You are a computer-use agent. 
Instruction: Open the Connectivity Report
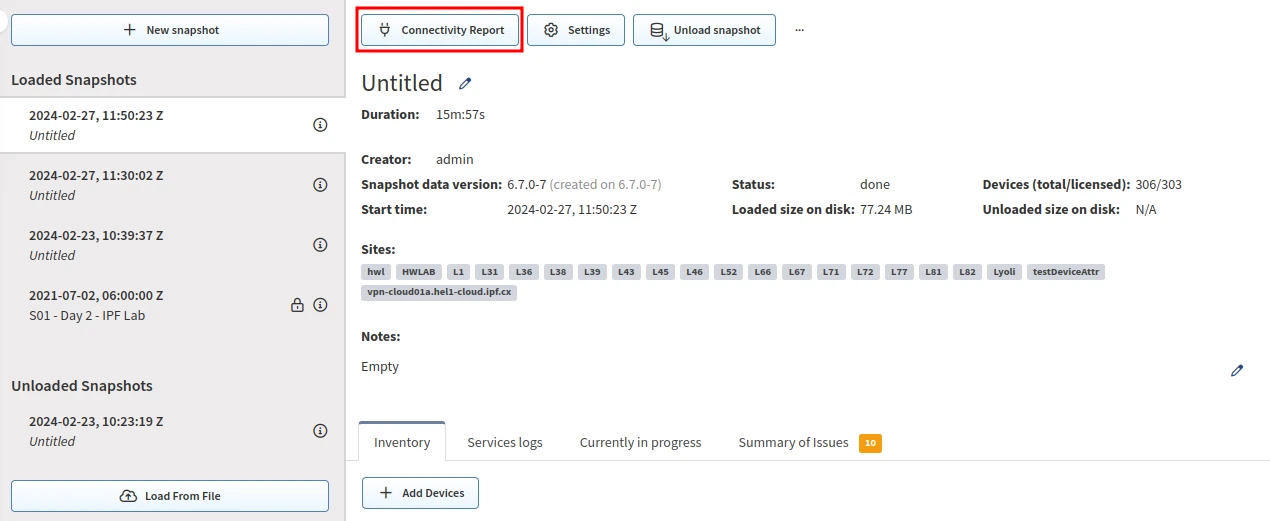pyautogui.click(x=441, y=30)
